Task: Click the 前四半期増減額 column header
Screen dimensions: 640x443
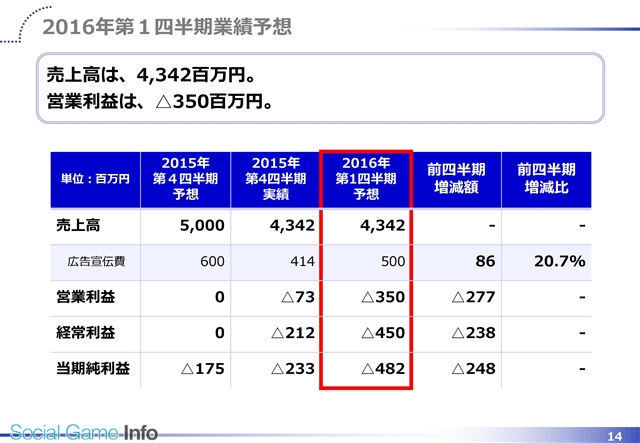Action: pyautogui.click(x=456, y=179)
